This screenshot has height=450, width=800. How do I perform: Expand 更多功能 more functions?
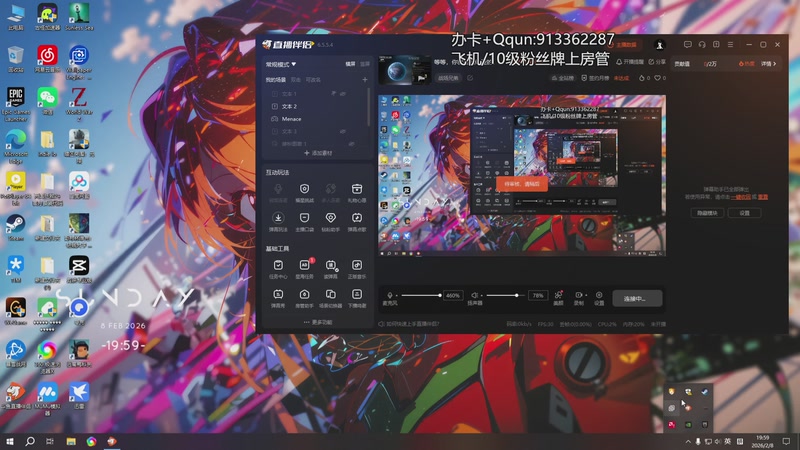(x=318, y=322)
